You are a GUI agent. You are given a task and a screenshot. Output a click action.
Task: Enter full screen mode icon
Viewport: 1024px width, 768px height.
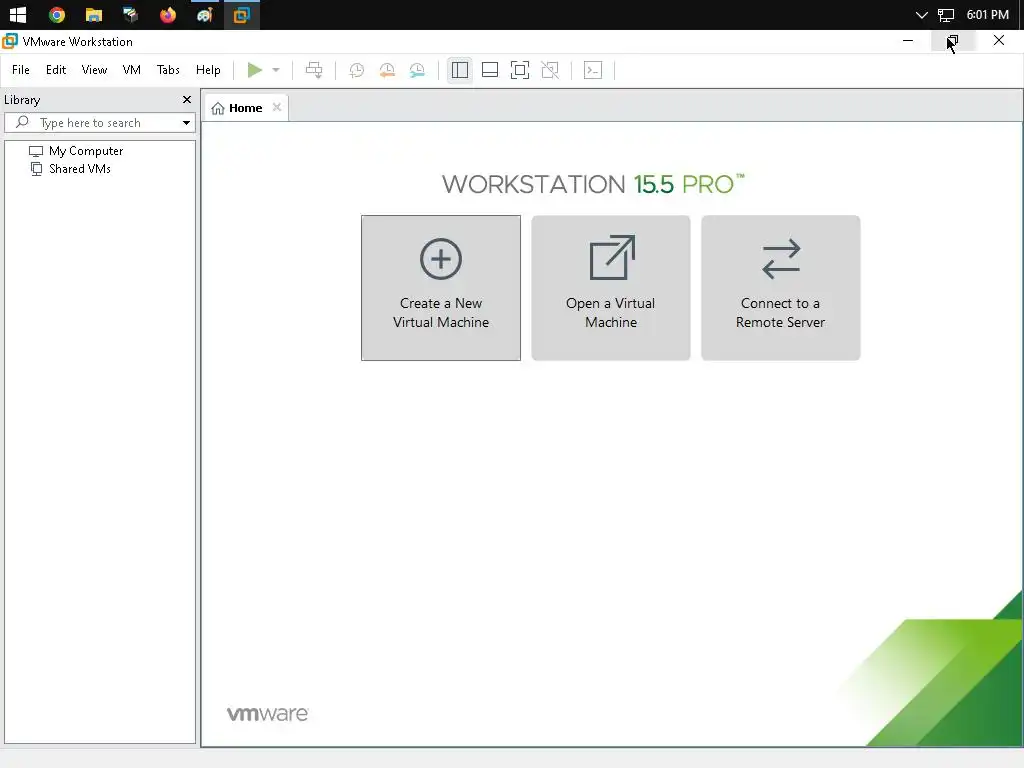click(520, 70)
